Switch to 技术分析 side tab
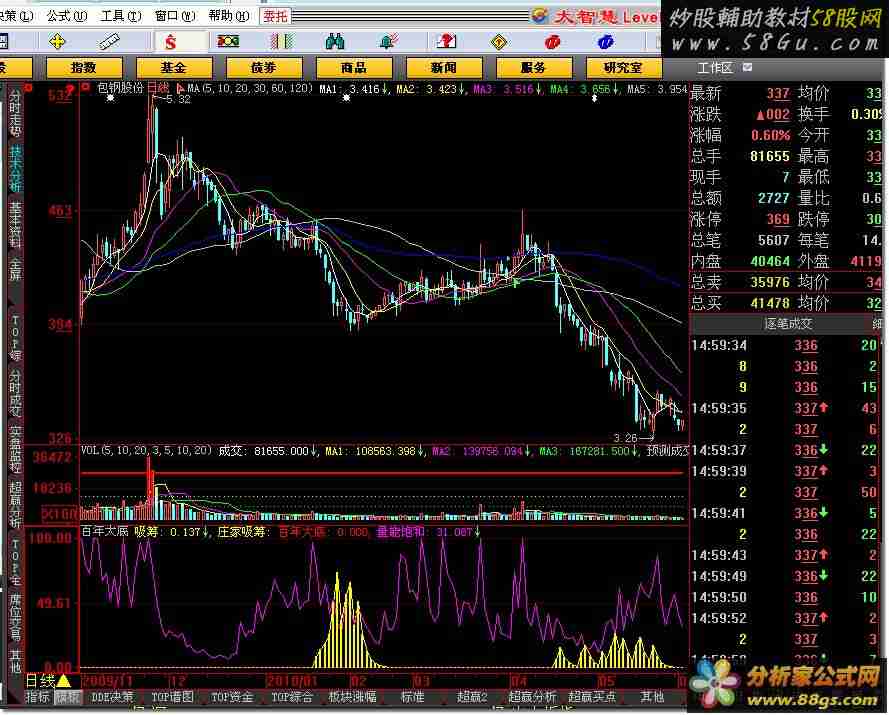This screenshot has height=715, width=889. (x=15, y=168)
